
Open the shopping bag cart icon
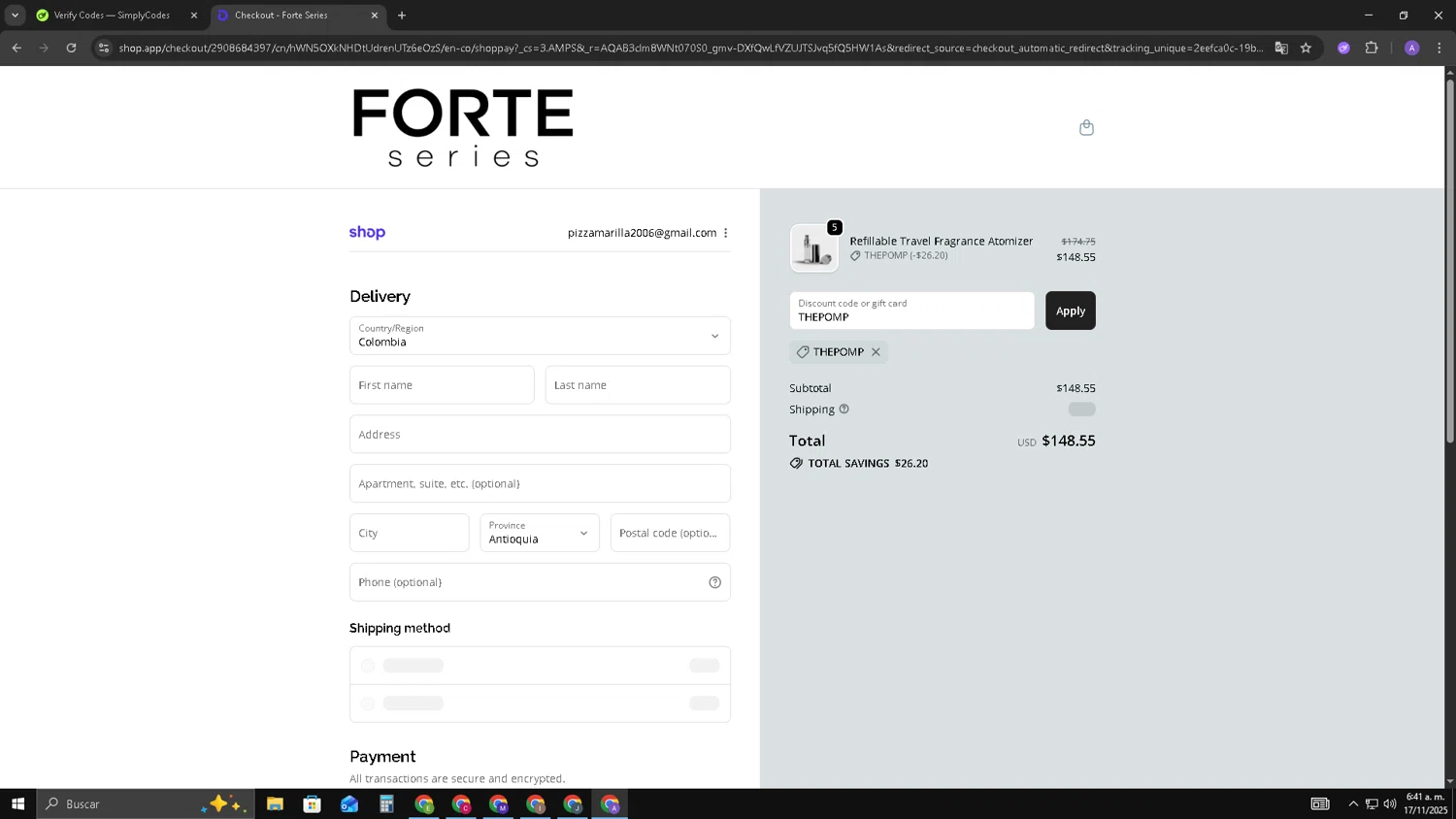point(1086,127)
